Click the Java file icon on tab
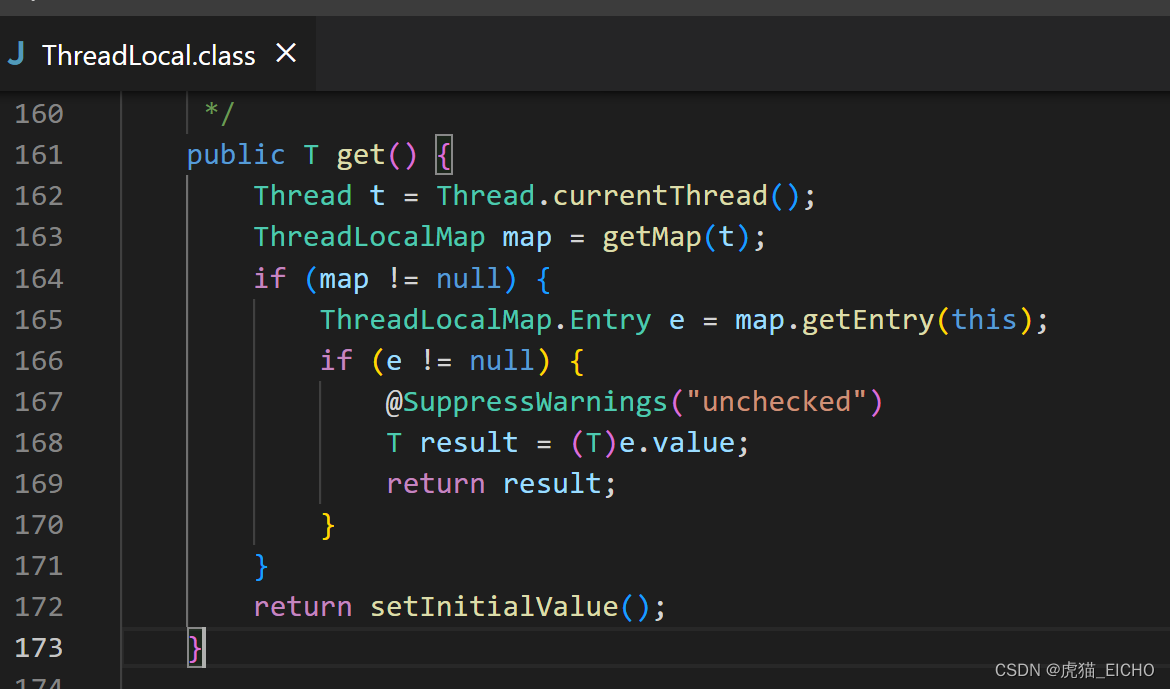 tap(16, 54)
